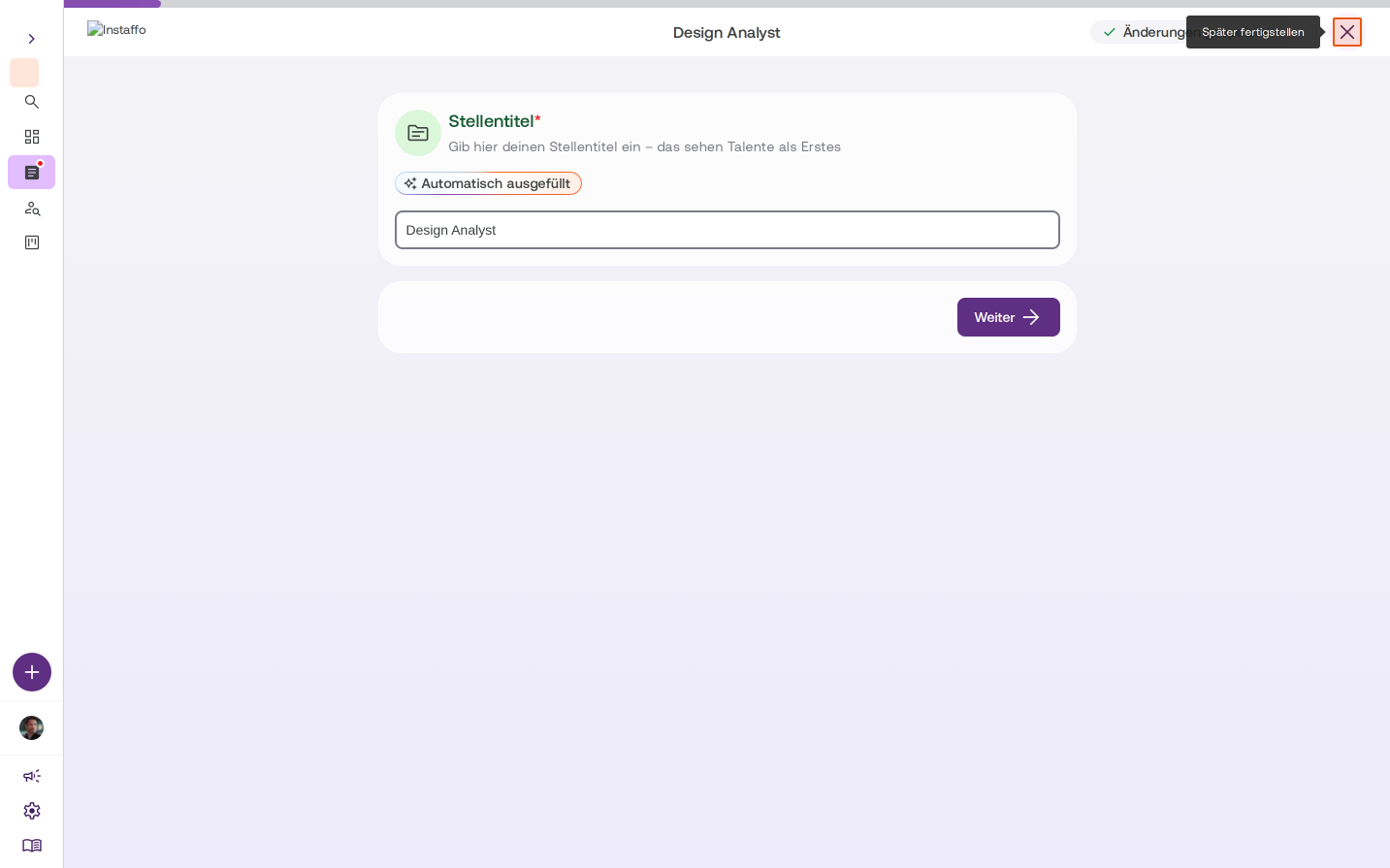Open the book help guide icon
1390x868 pixels.
click(32, 846)
